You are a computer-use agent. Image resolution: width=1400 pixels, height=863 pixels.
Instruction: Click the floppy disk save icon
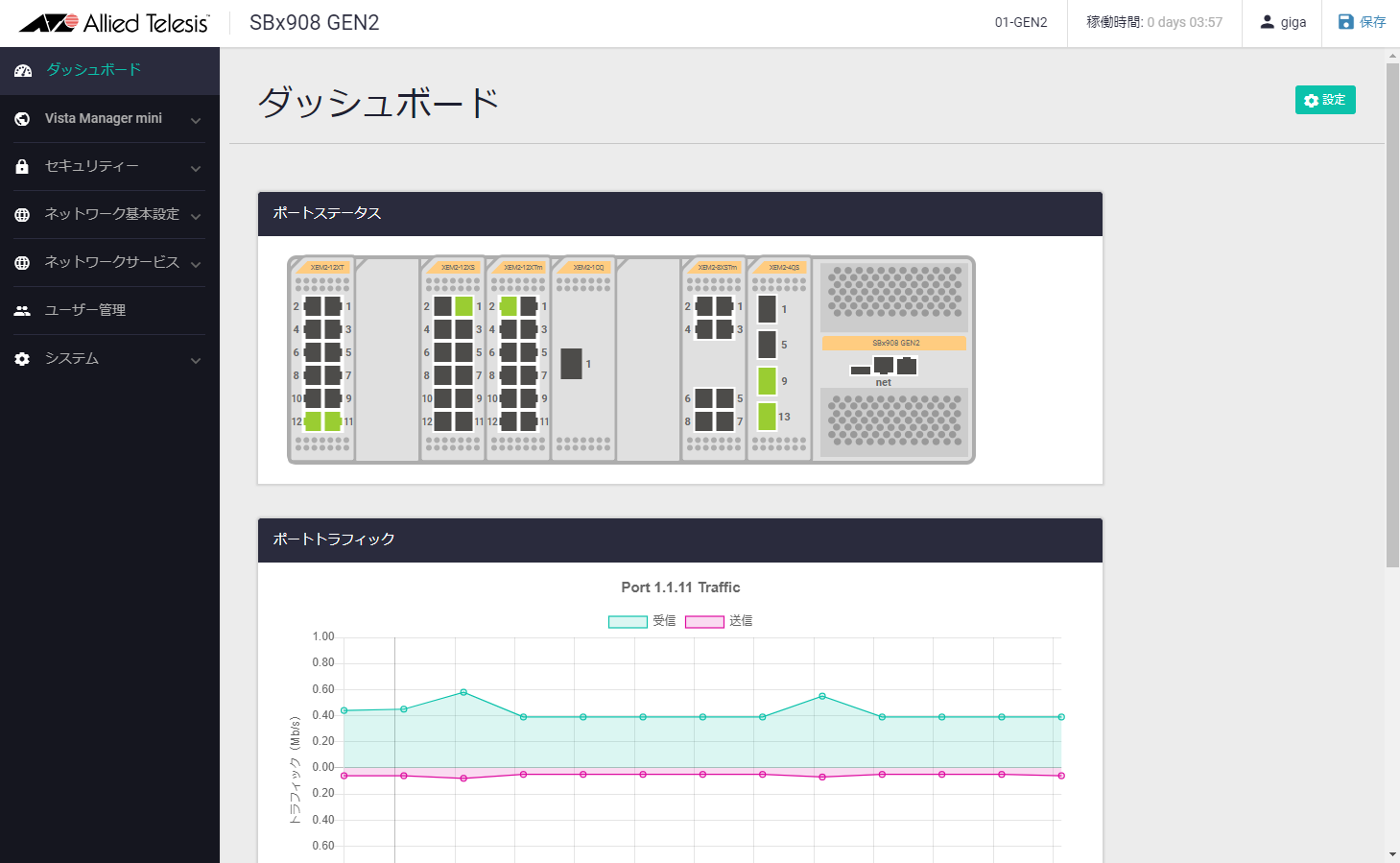point(1346,22)
